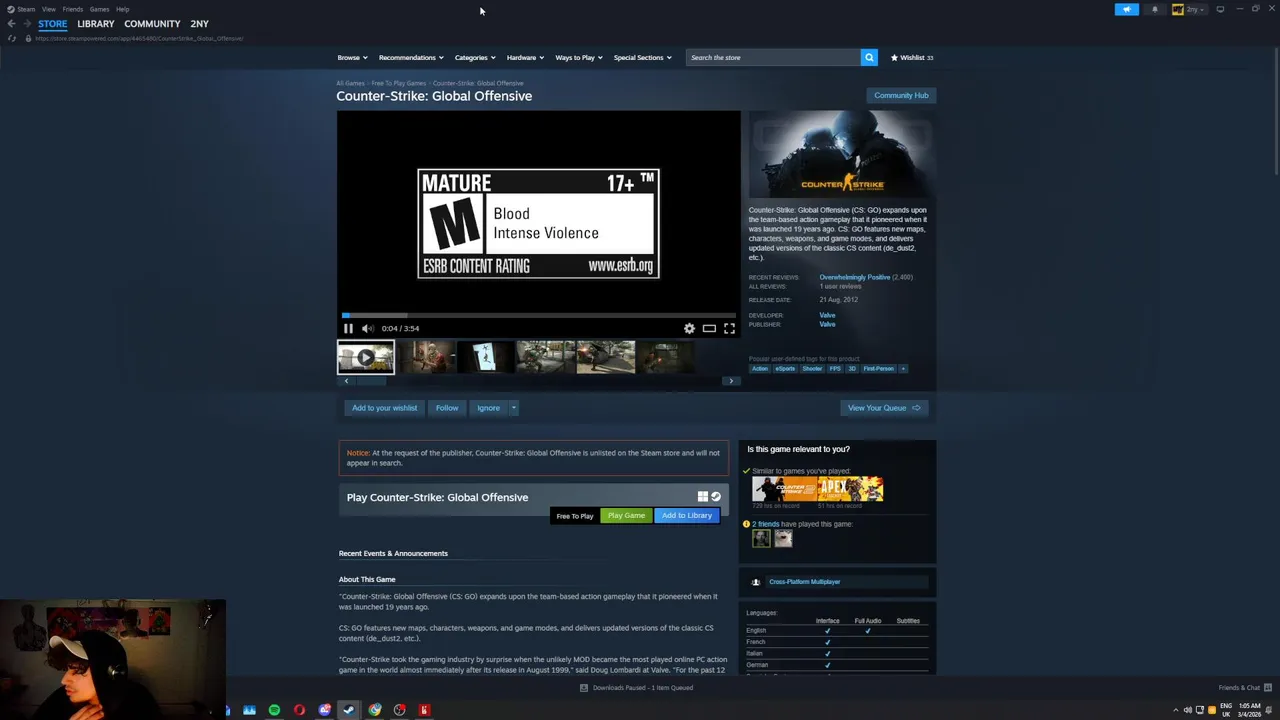Viewport: 1280px width, 720px height.
Task: Open first friend avatar who played
Action: (x=761, y=539)
